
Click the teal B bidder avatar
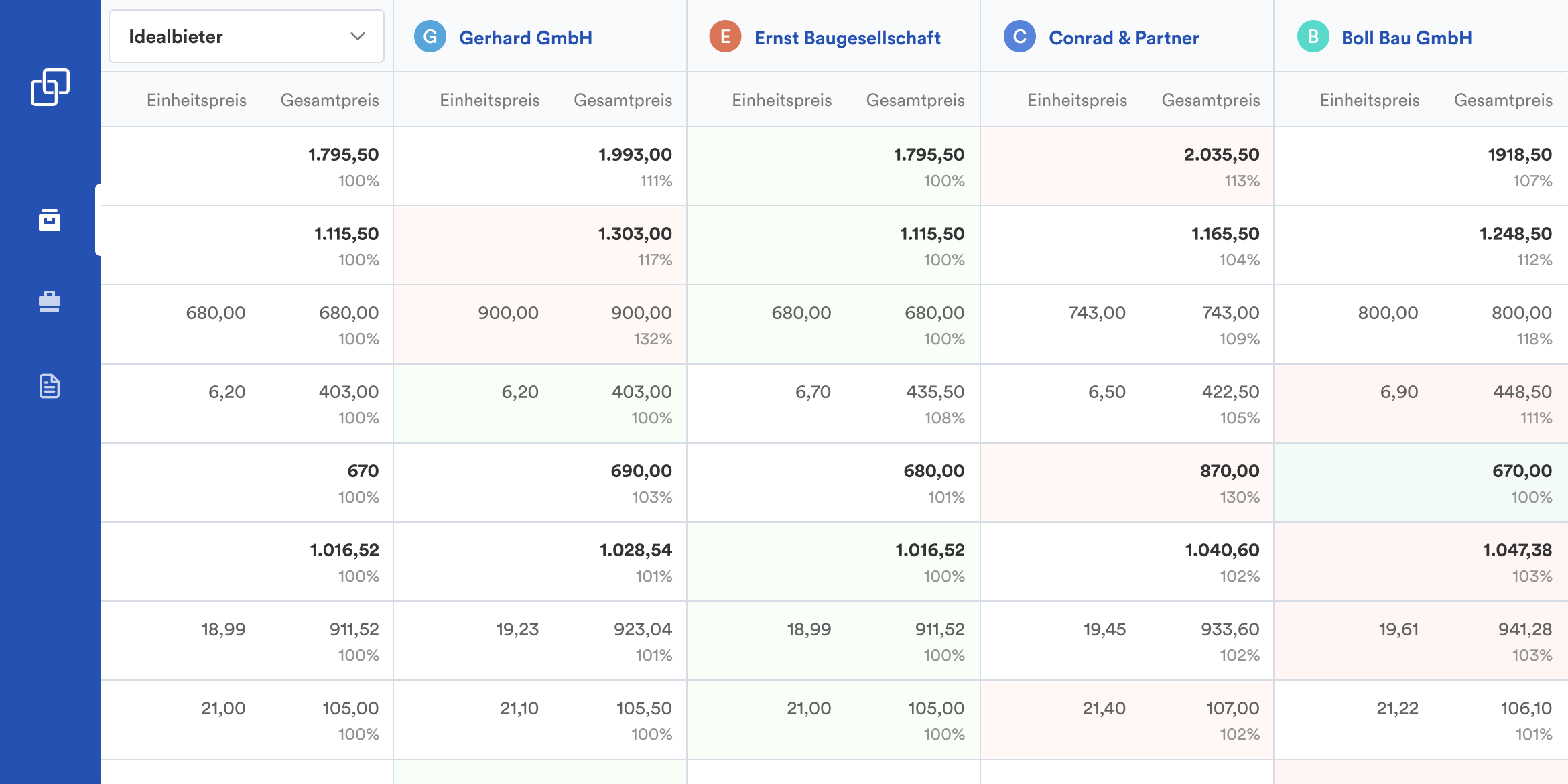coord(1313,37)
